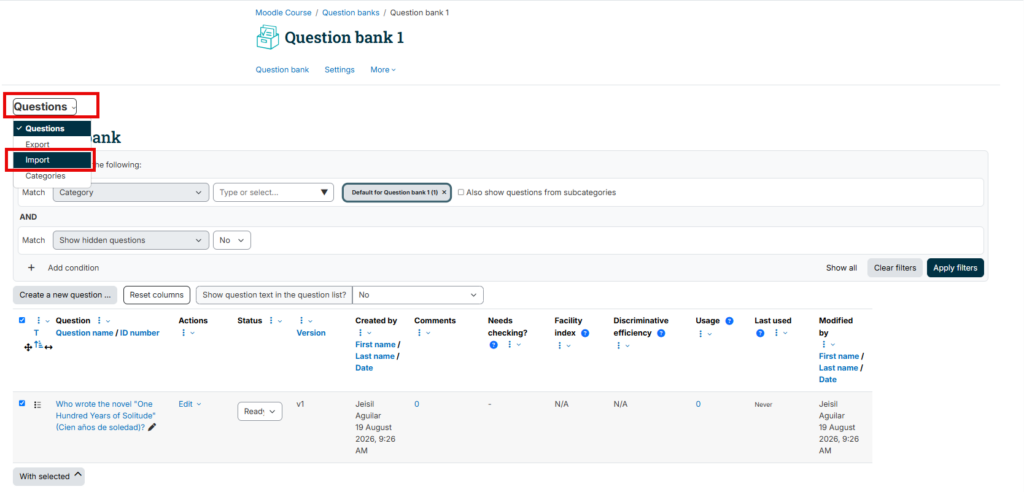
Task: Open the Settings tab
Action: click(340, 70)
